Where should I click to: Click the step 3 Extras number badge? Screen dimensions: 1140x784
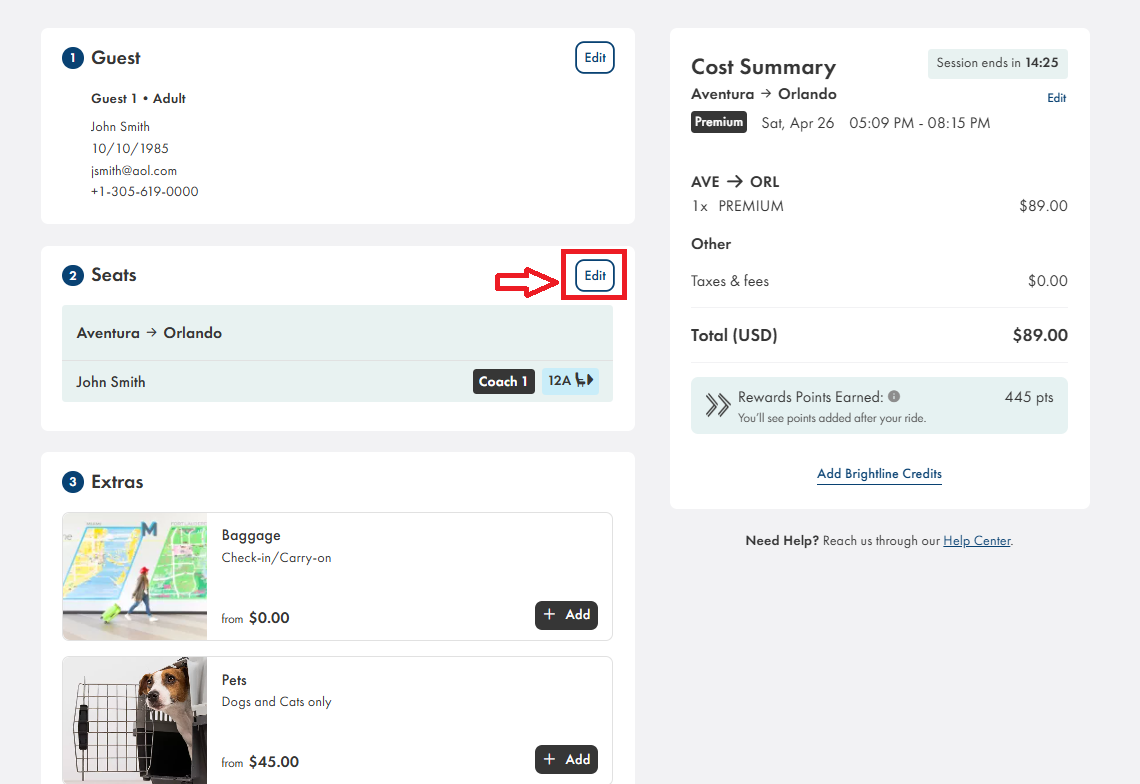coord(72,482)
